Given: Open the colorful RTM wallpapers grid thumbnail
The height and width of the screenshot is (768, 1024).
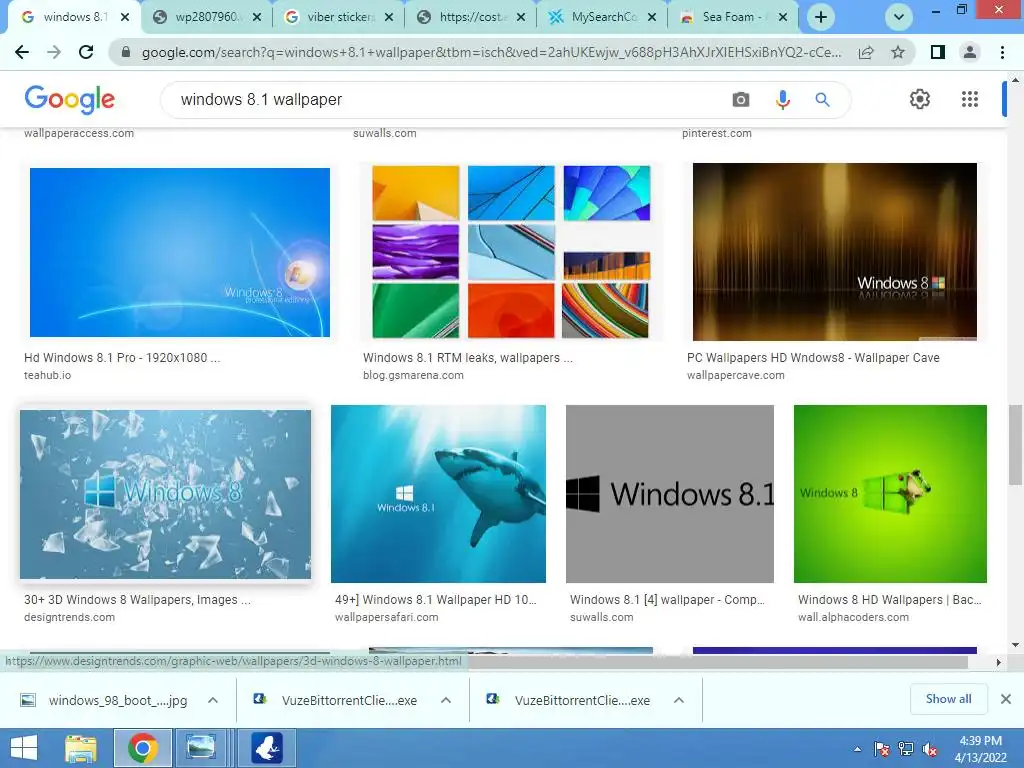Looking at the screenshot, I should tap(511, 251).
